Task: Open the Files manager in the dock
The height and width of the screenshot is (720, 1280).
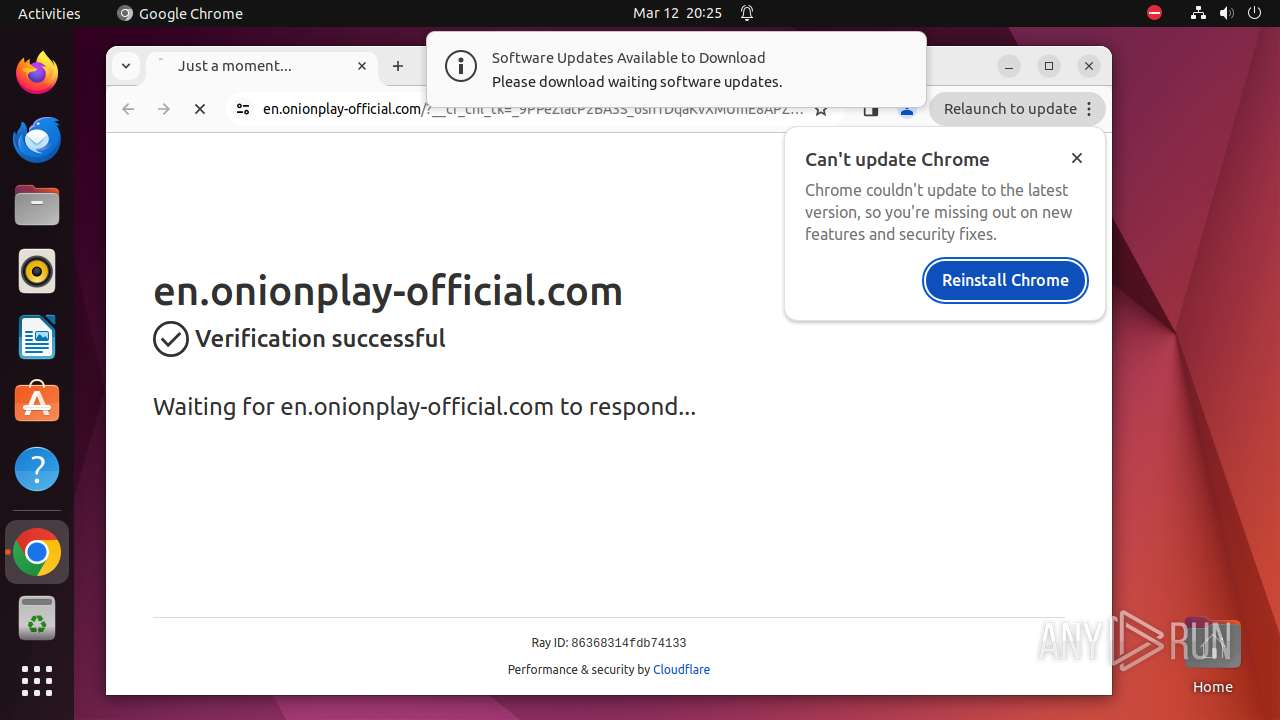Action: pyautogui.click(x=37, y=205)
